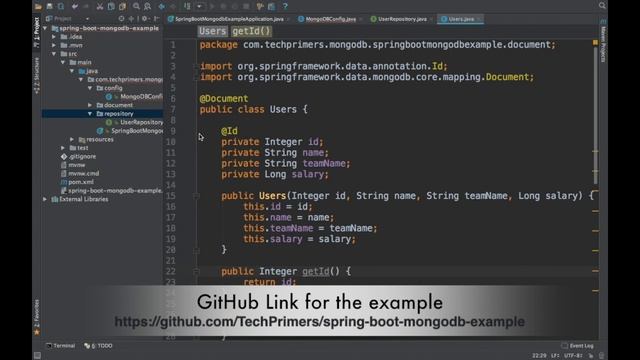The width and height of the screenshot is (640, 360).
Task: Switch to UserRepository.java tab
Action: (402, 19)
